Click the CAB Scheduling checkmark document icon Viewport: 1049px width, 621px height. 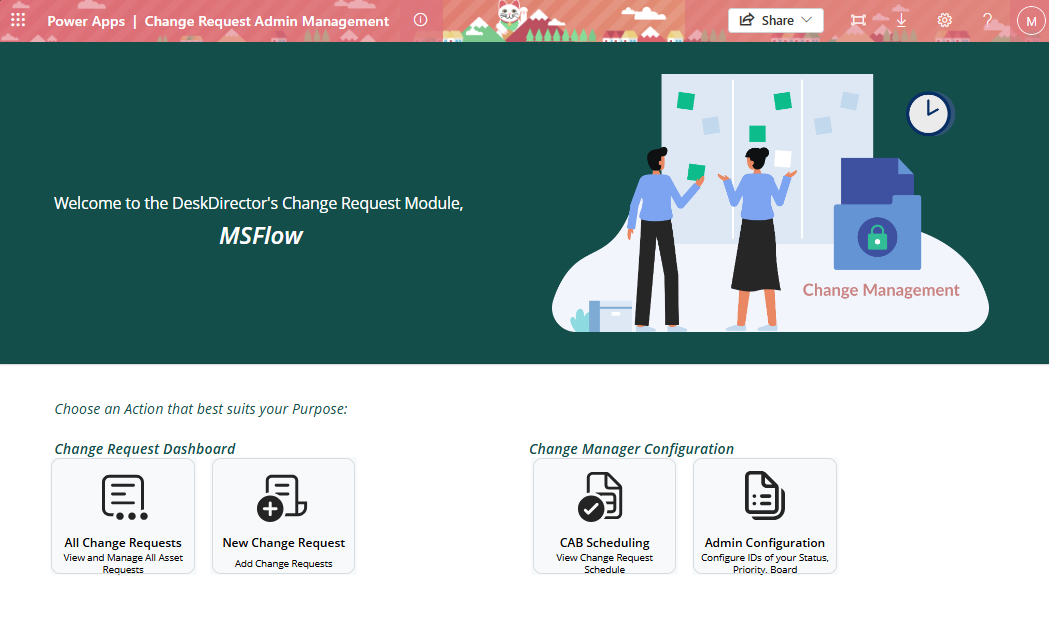(x=600, y=497)
